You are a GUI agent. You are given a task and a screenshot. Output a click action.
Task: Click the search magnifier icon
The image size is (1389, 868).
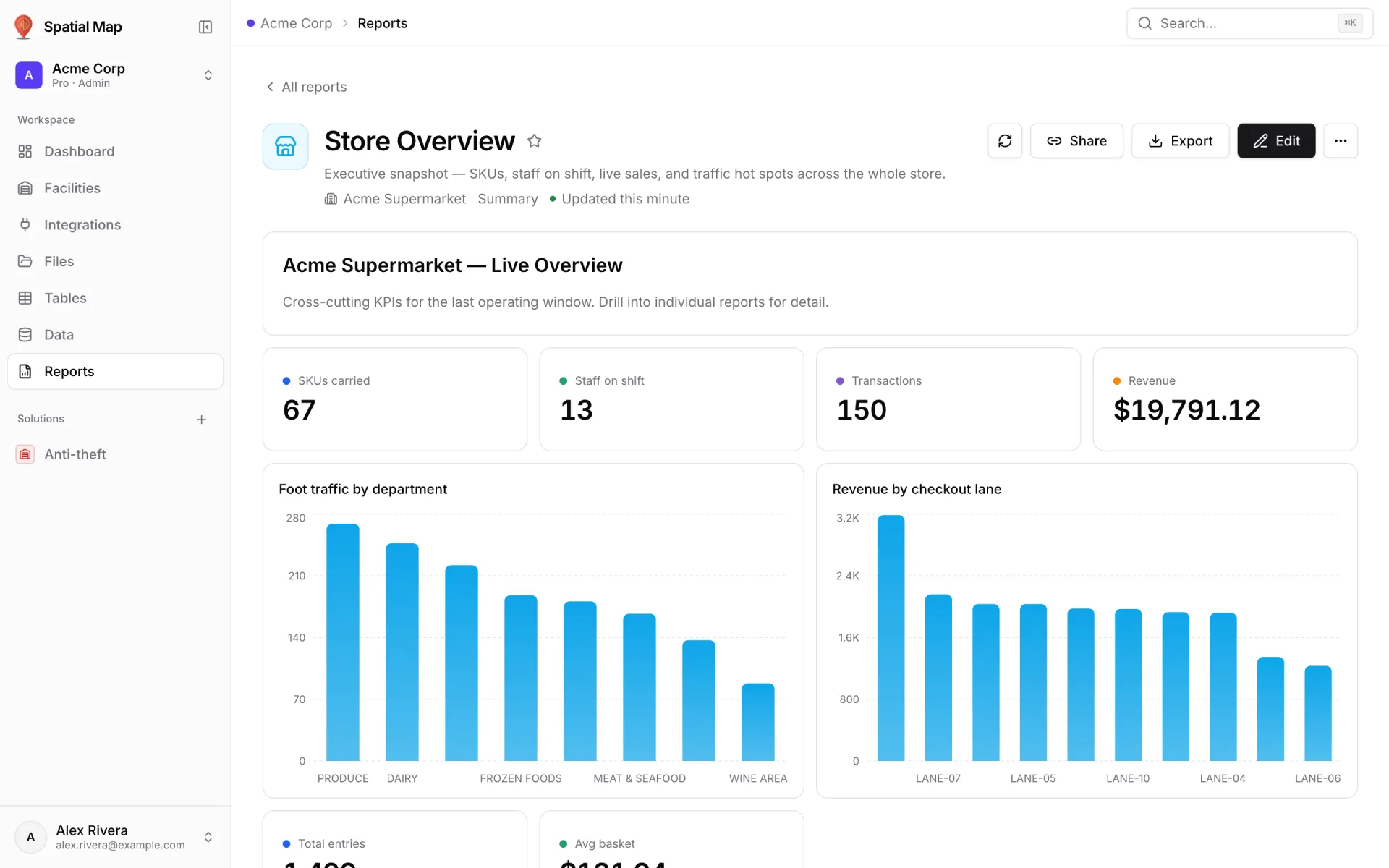[1145, 23]
